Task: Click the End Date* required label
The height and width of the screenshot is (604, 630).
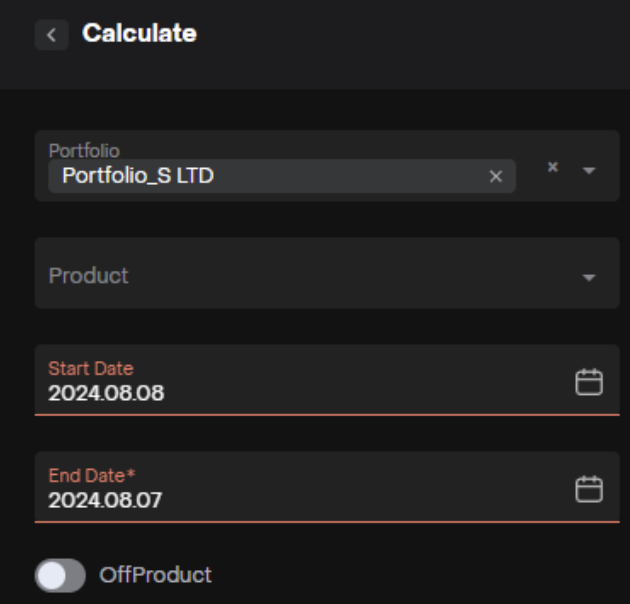Action: [x=92, y=476]
